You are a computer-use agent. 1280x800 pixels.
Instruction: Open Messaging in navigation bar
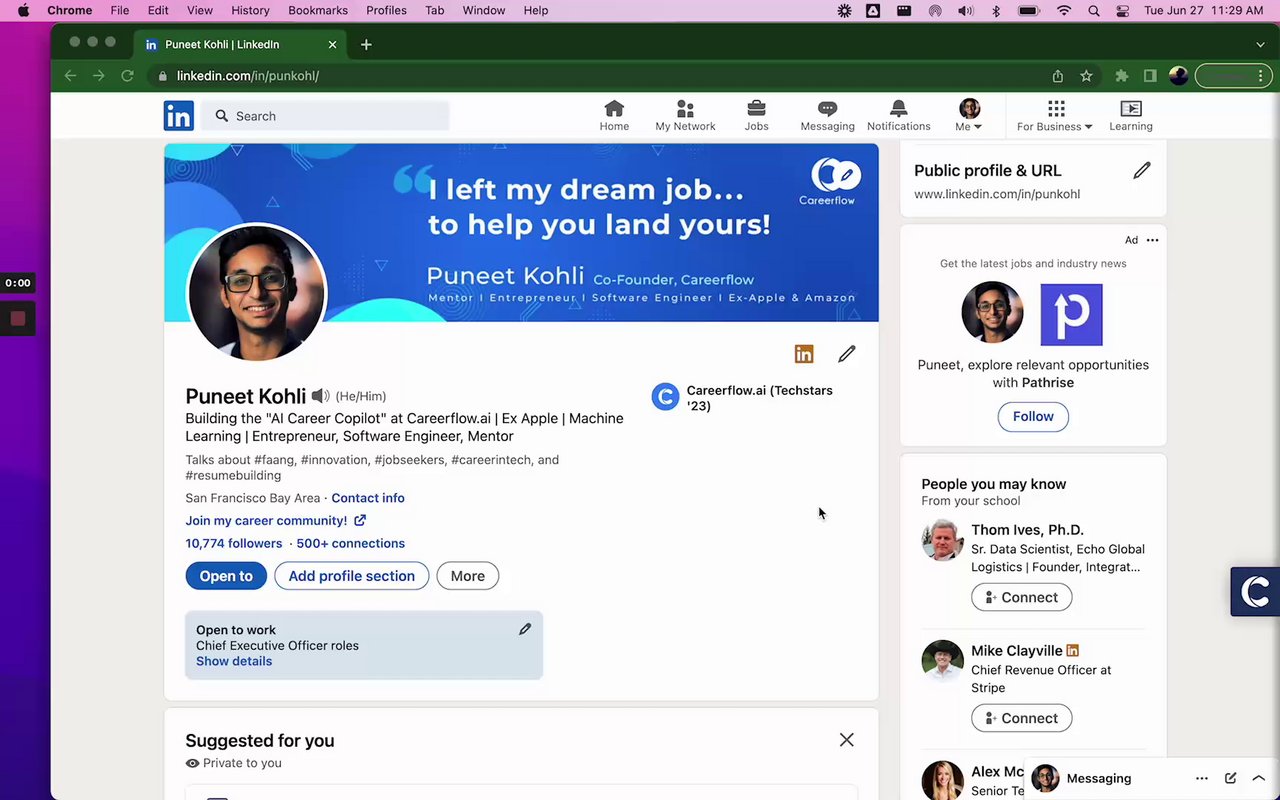click(827, 115)
